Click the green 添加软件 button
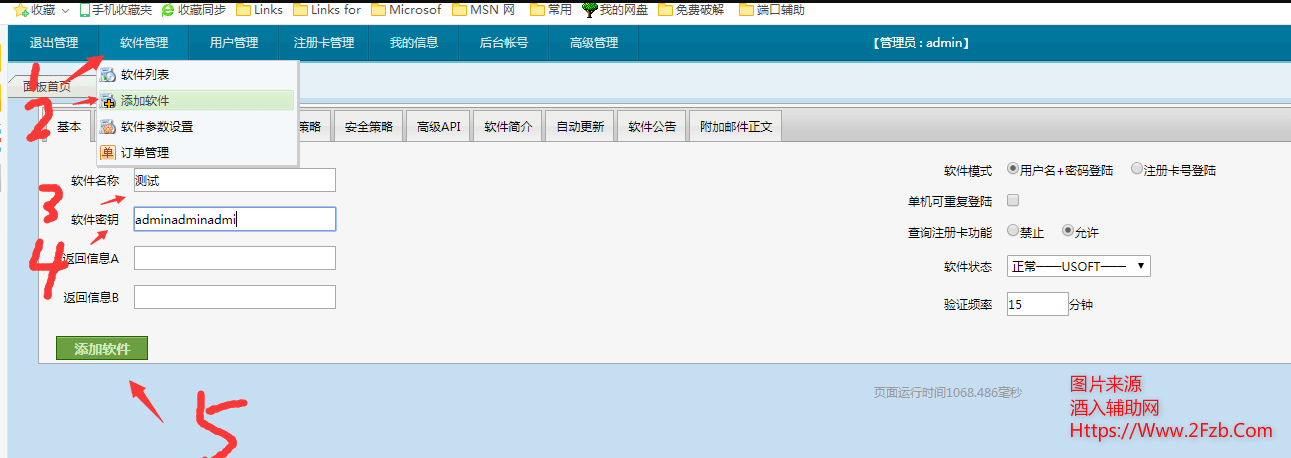The width and height of the screenshot is (1291, 458). [102, 348]
